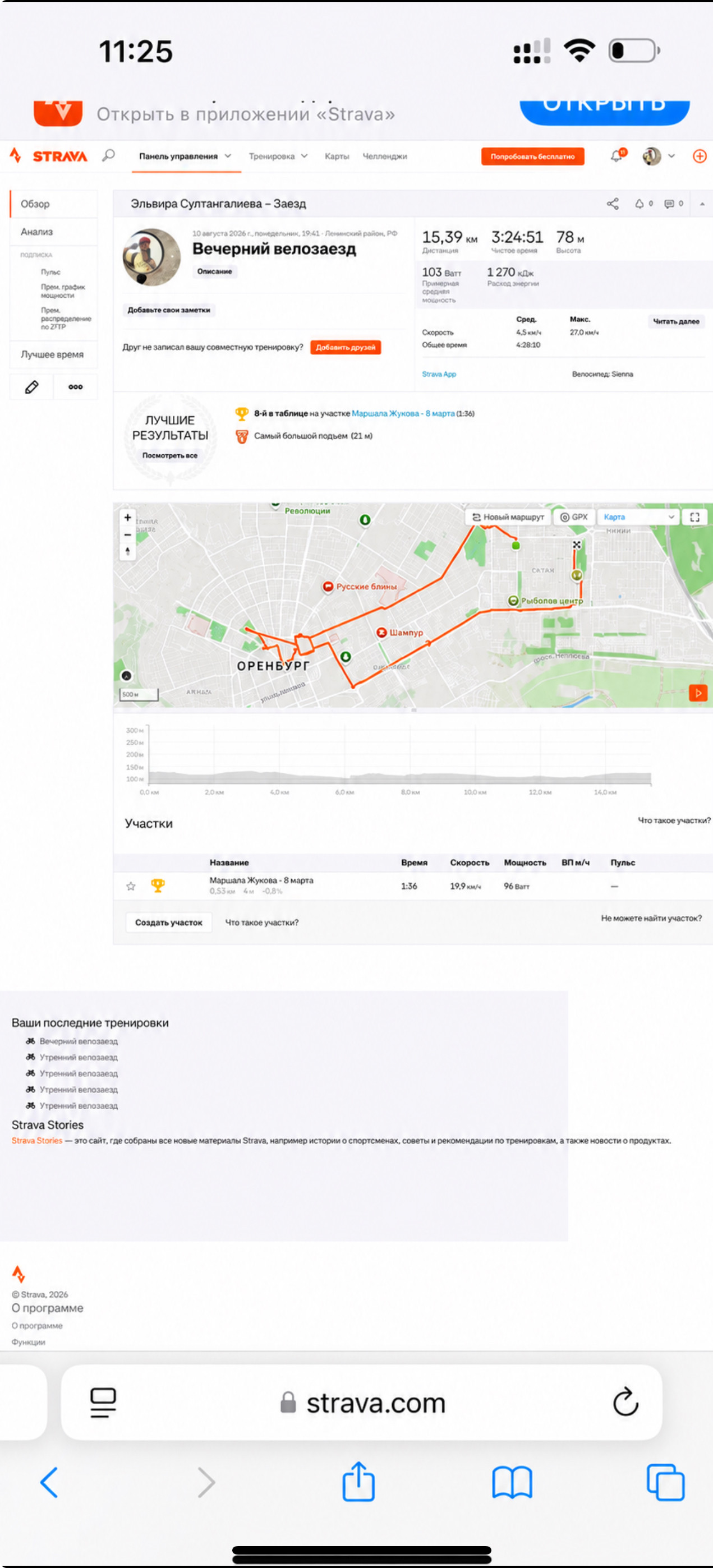Click Посмотреть все best results

[170, 455]
